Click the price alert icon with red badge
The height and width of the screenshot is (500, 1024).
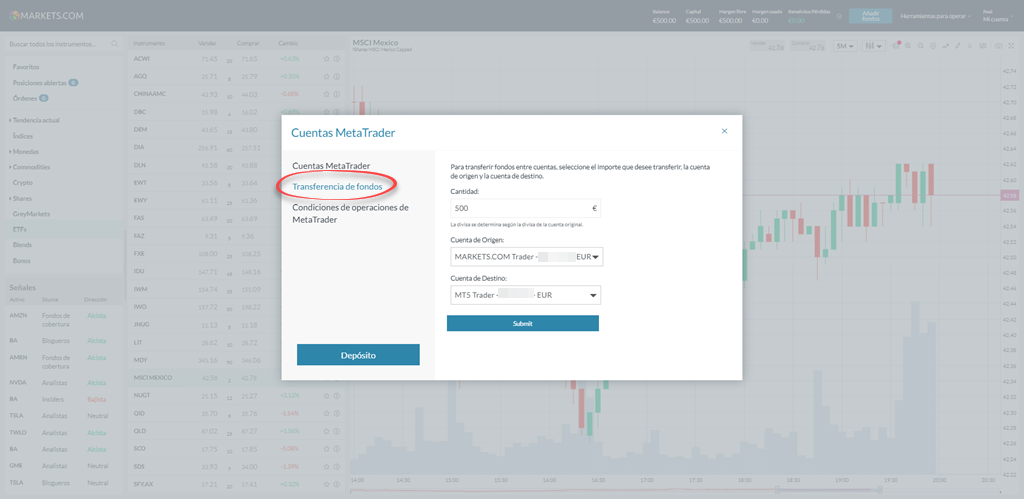click(x=896, y=46)
